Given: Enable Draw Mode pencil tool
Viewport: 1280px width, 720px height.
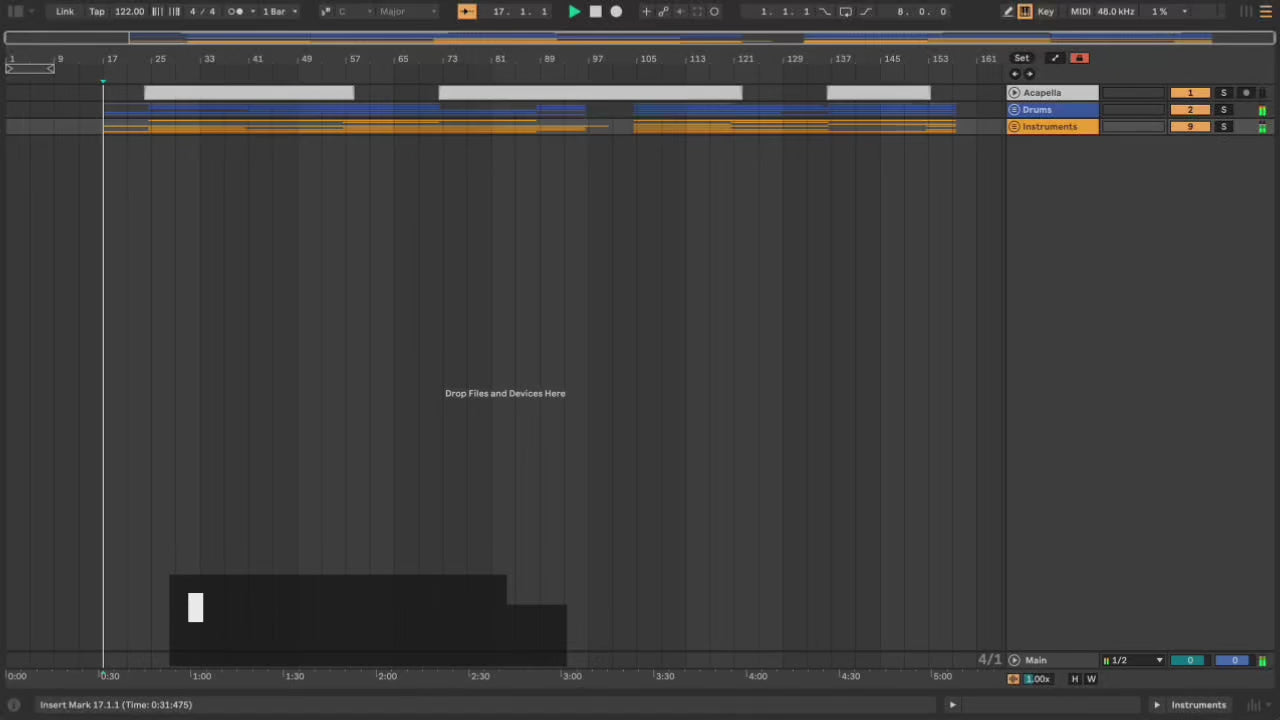Looking at the screenshot, I should pos(1008,11).
